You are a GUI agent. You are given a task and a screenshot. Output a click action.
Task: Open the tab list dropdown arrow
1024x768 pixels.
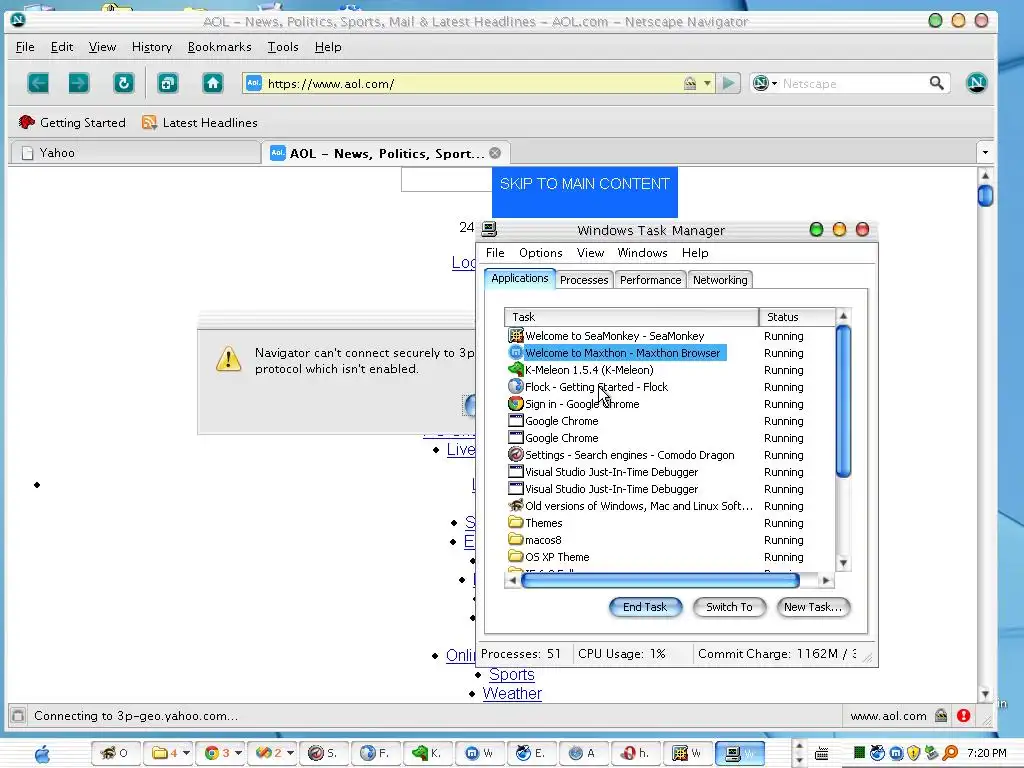[985, 153]
